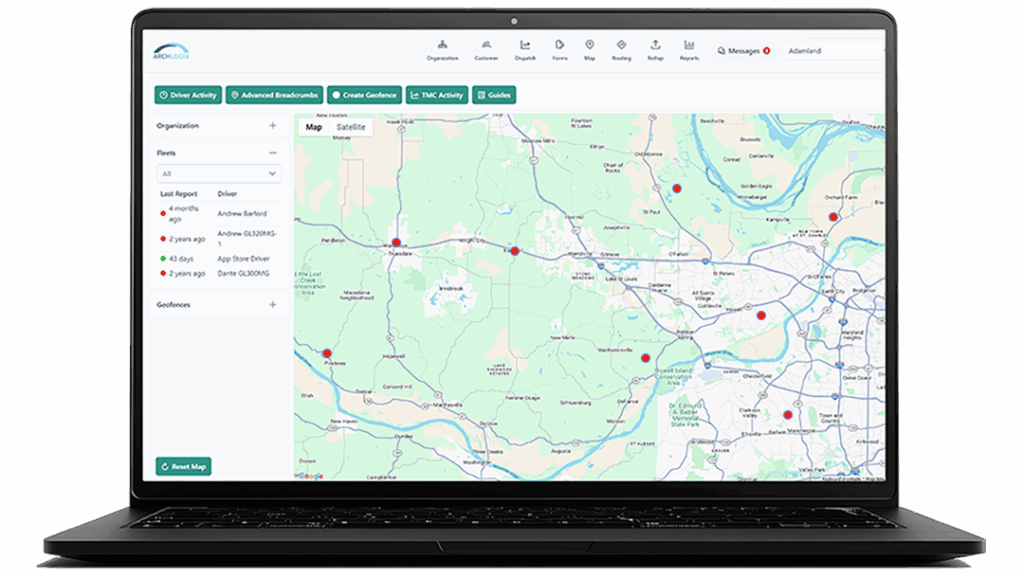Open the Dispatch panel
1024x576 pixels.
coord(523,50)
